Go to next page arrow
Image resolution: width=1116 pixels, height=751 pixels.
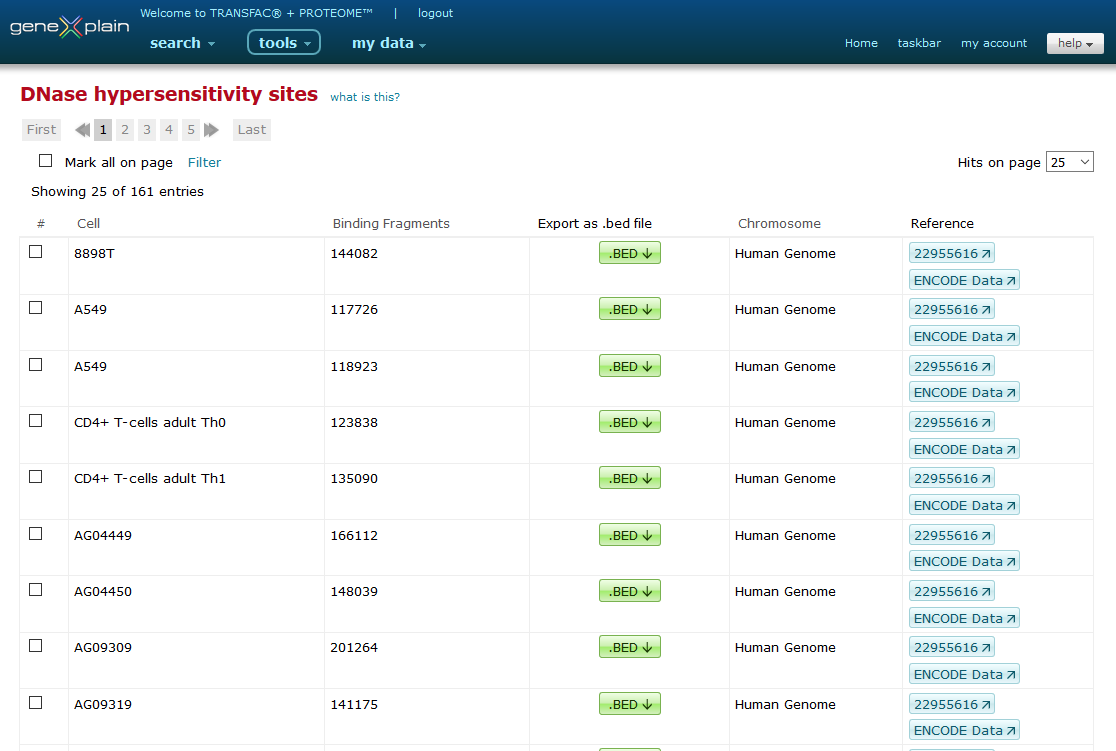[x=211, y=130]
